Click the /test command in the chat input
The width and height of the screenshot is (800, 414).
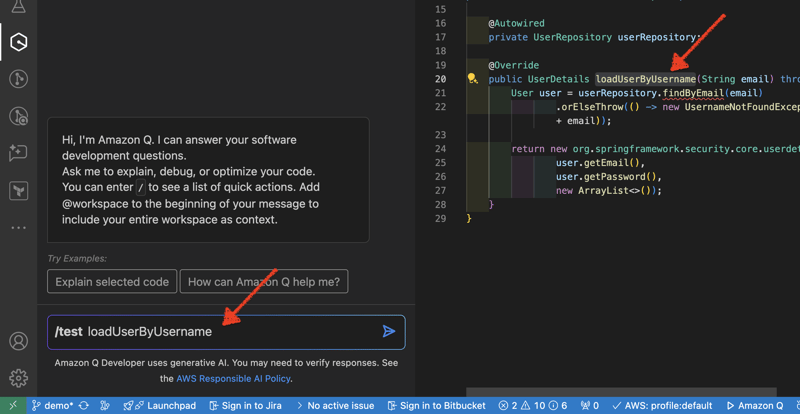(68, 332)
